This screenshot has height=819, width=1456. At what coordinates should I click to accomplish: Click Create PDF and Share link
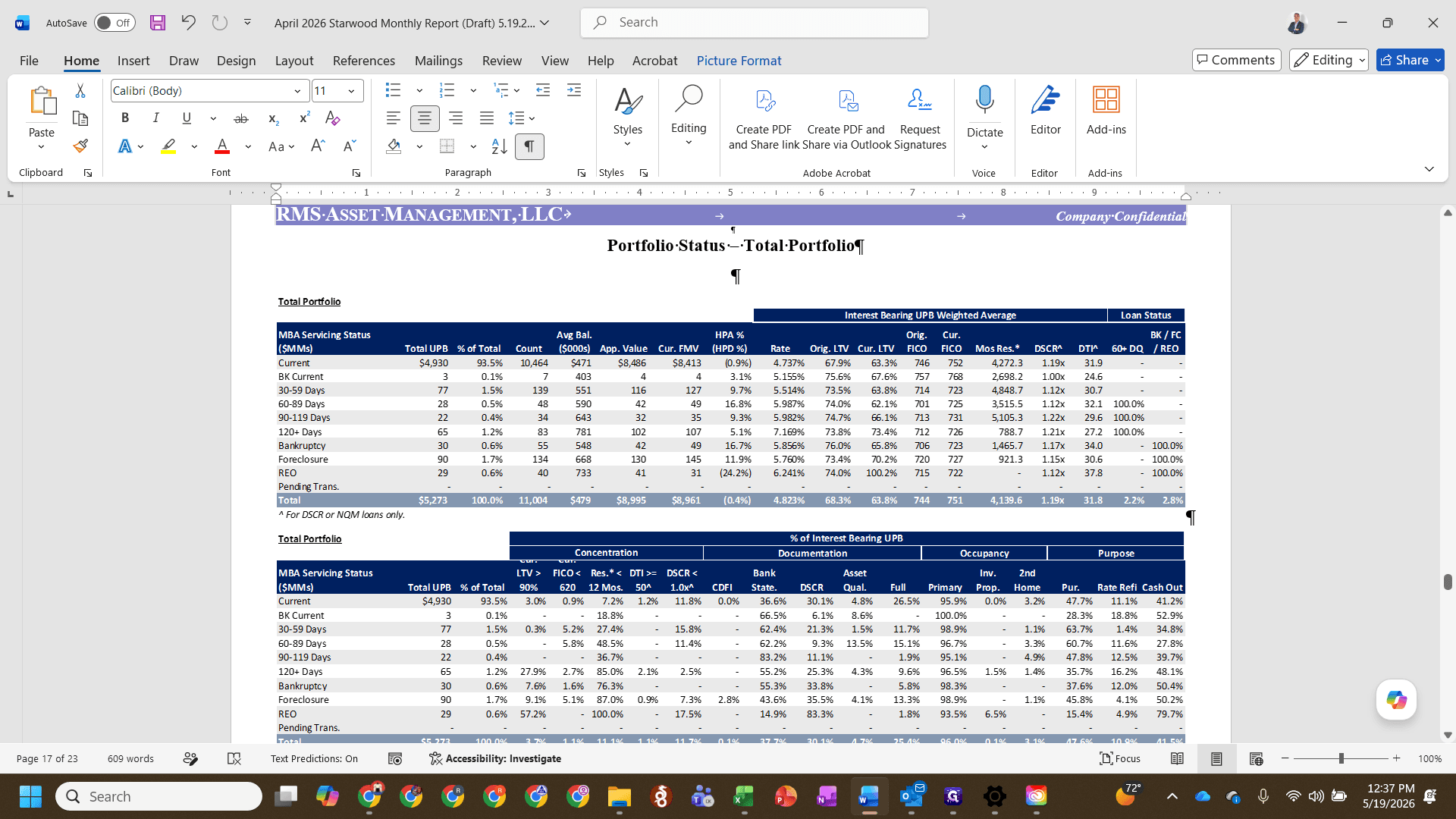[x=764, y=118]
